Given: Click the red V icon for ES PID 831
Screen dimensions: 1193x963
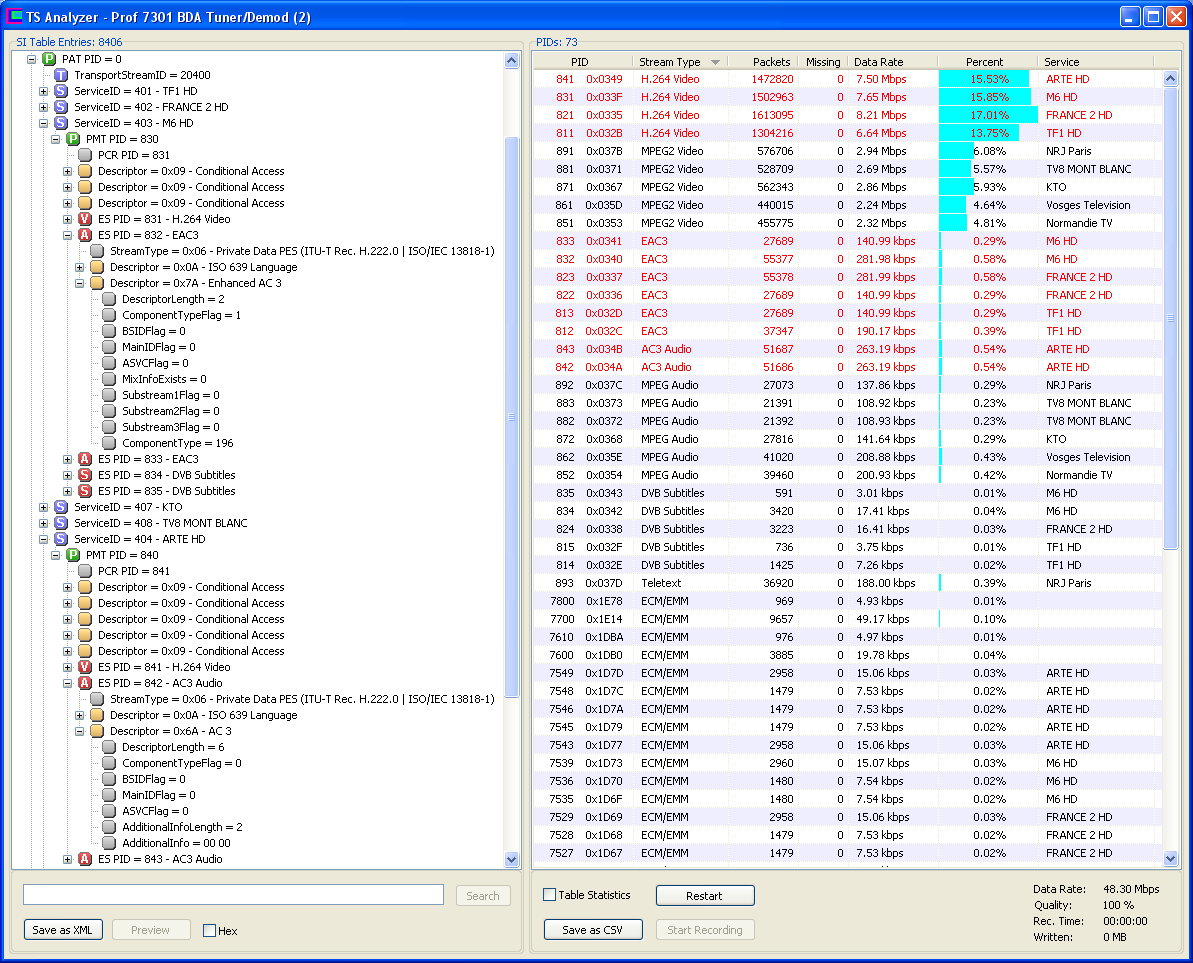Looking at the screenshot, I should pos(85,219).
